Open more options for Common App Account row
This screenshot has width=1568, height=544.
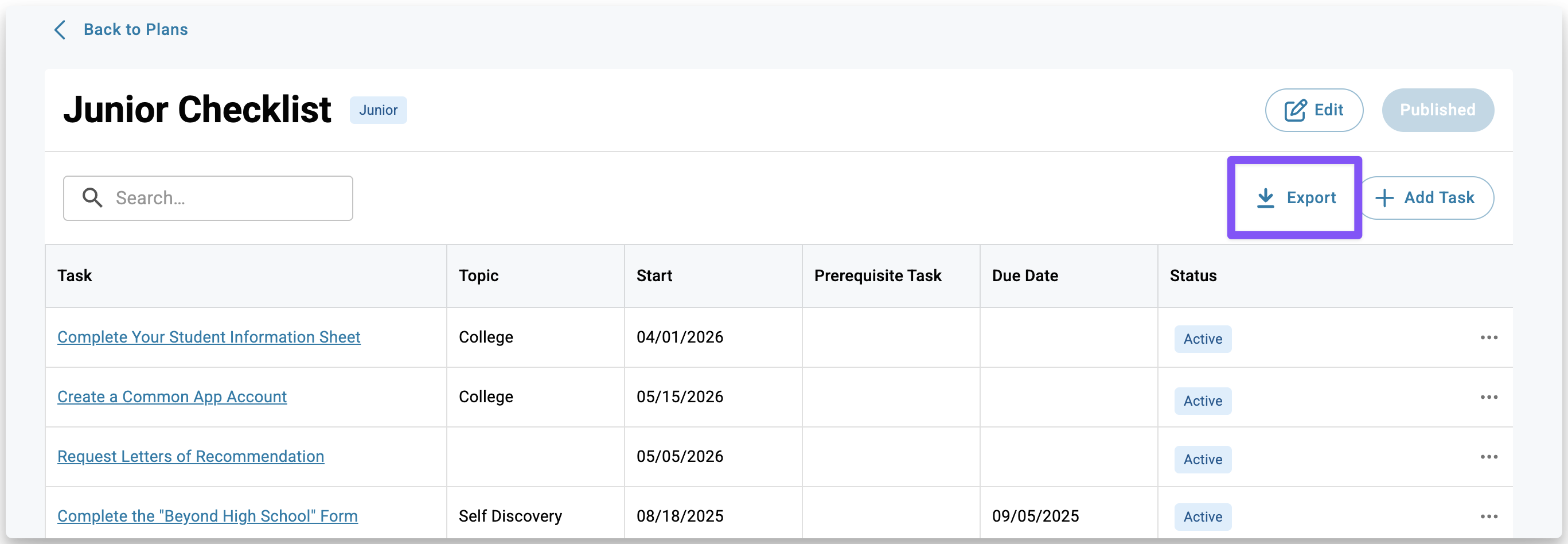point(1488,397)
